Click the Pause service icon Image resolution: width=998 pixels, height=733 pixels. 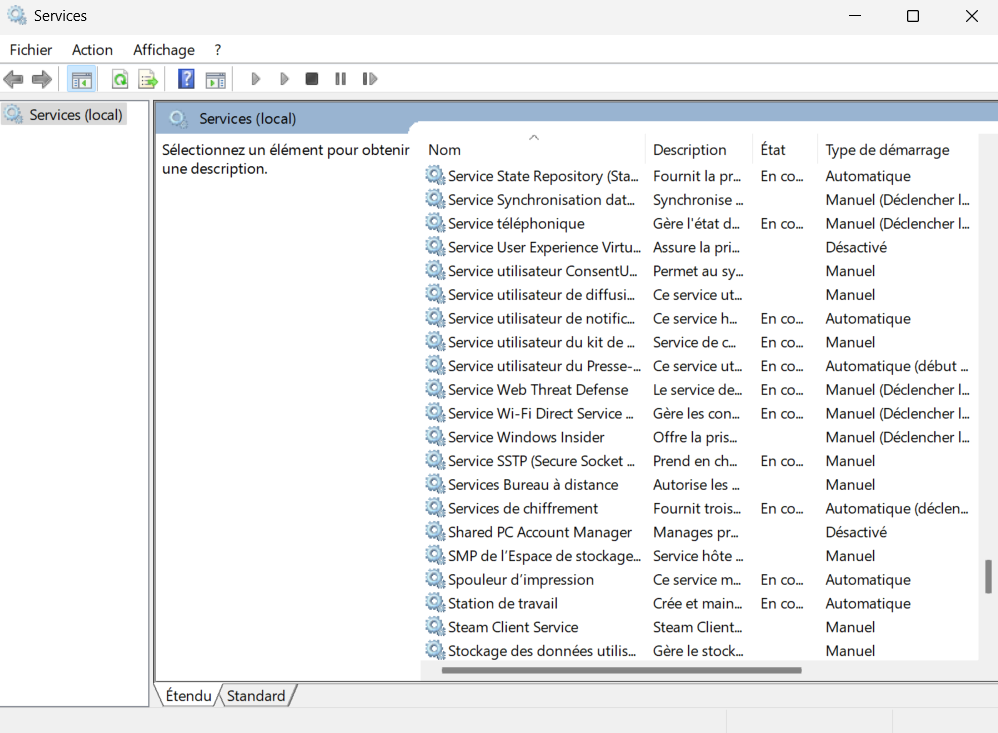coord(341,79)
